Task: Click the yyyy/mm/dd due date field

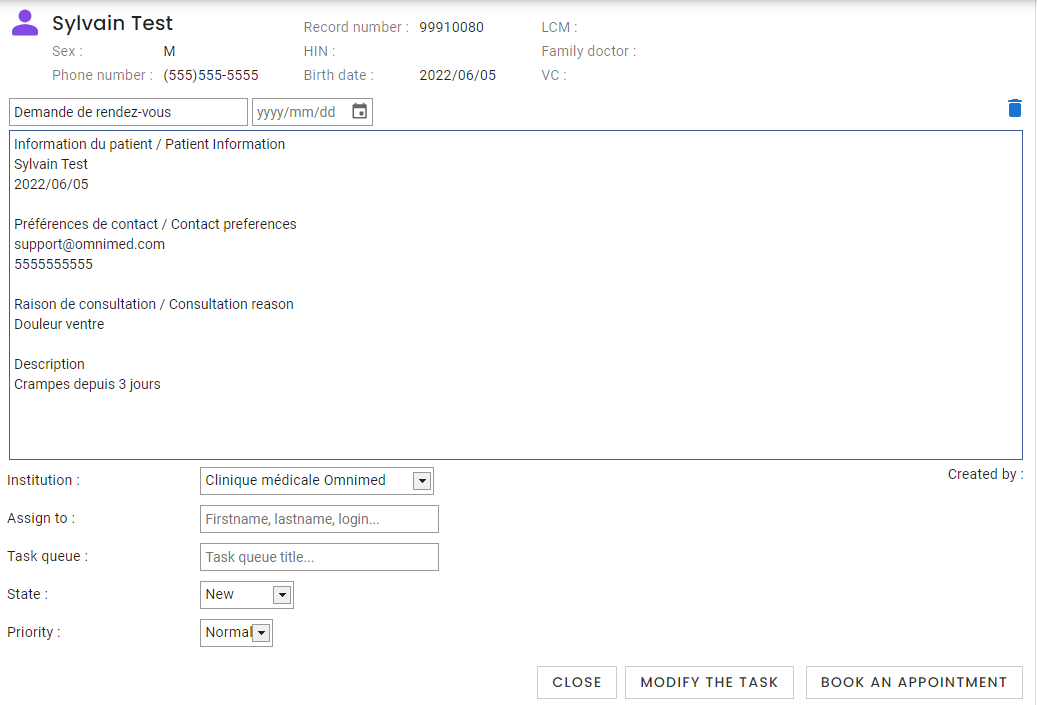Action: click(x=300, y=112)
